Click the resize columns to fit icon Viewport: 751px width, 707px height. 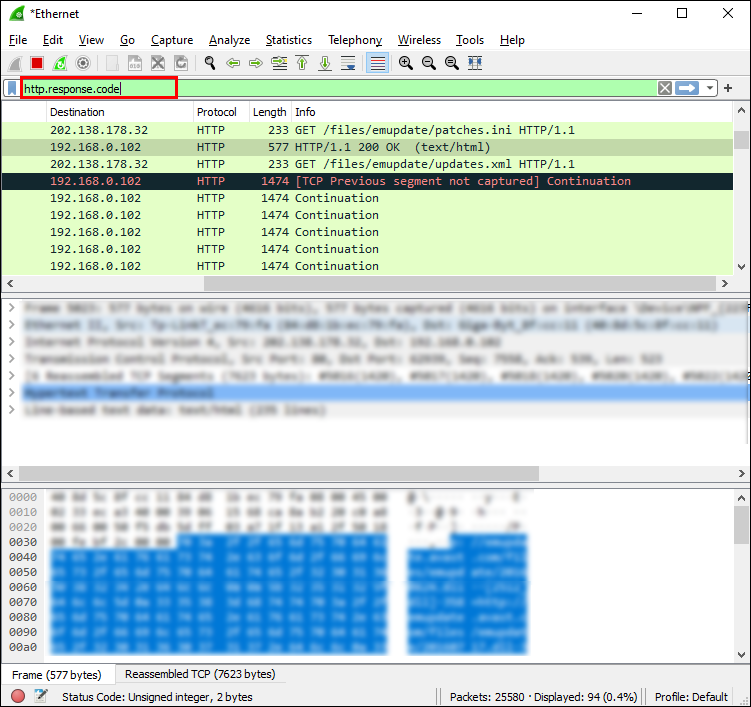coord(475,63)
